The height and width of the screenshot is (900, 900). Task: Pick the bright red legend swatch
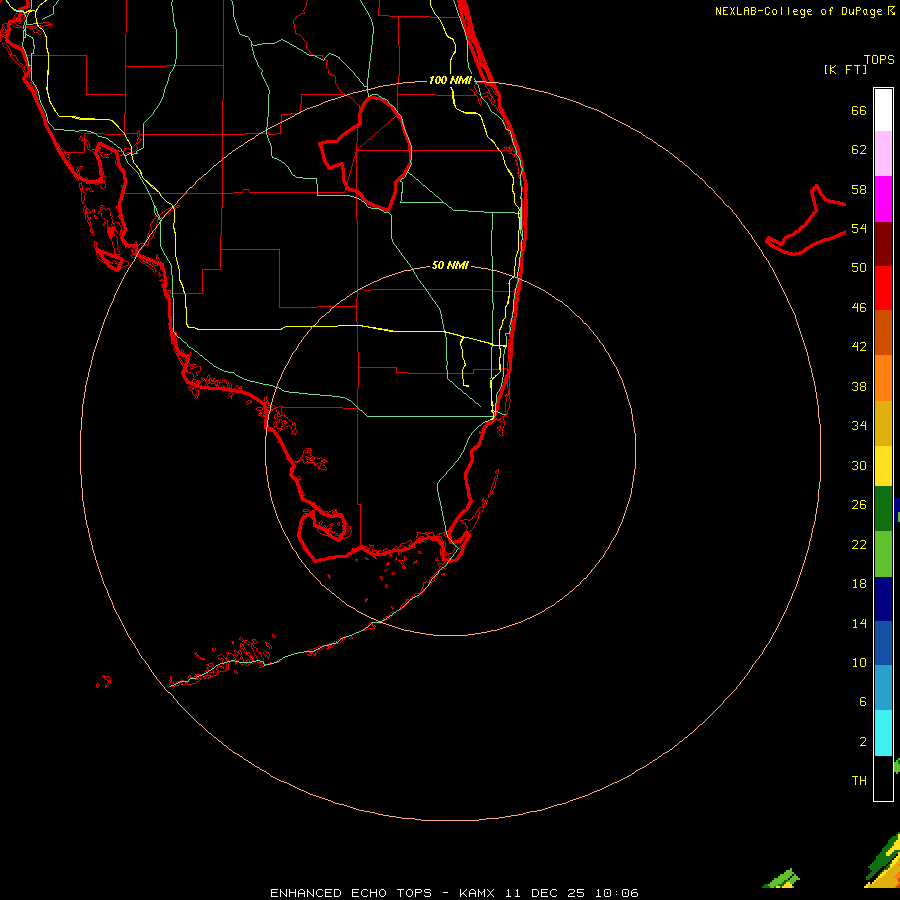pyautogui.click(x=883, y=288)
